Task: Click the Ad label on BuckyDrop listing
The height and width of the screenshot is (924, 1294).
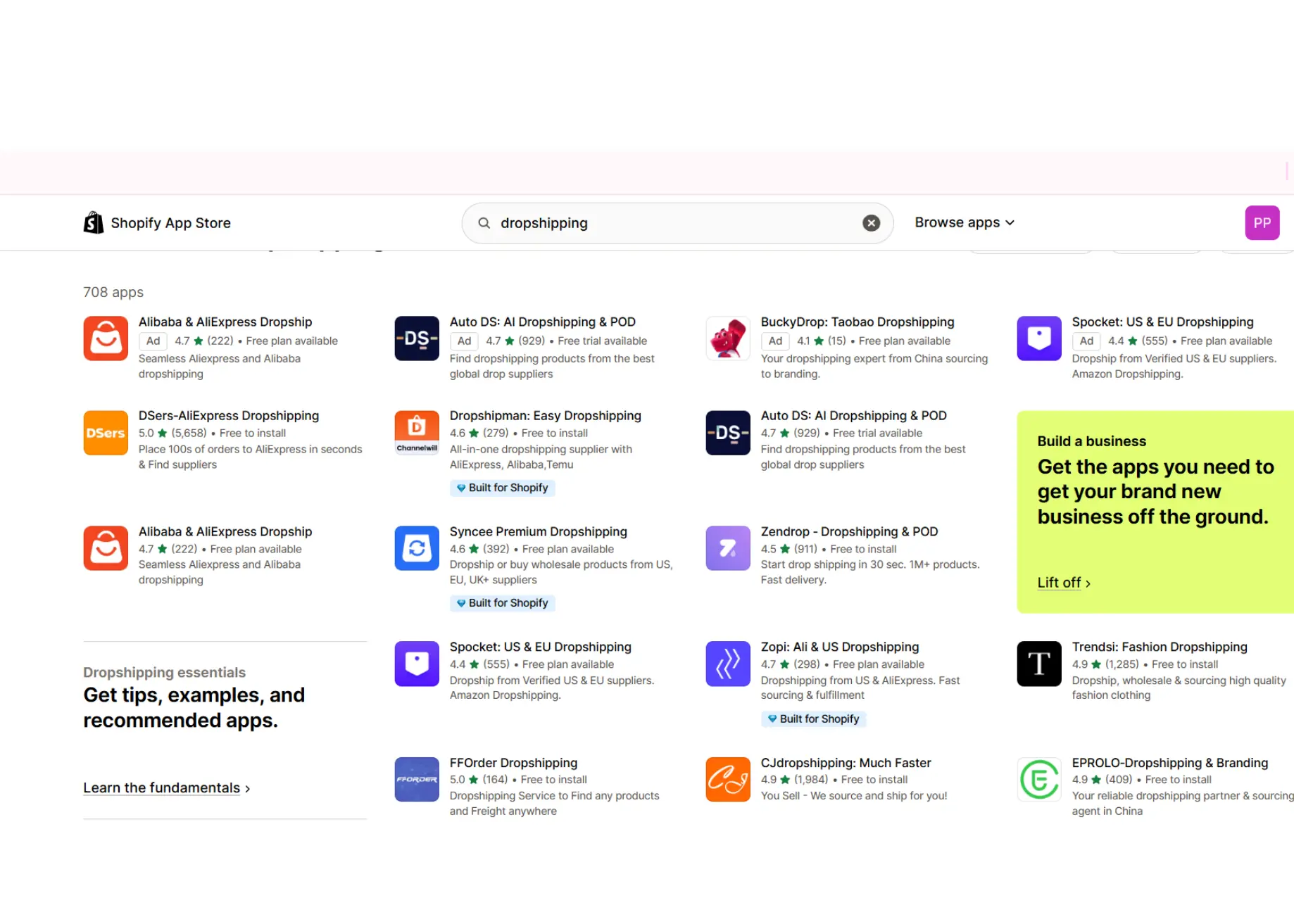Action: [775, 341]
